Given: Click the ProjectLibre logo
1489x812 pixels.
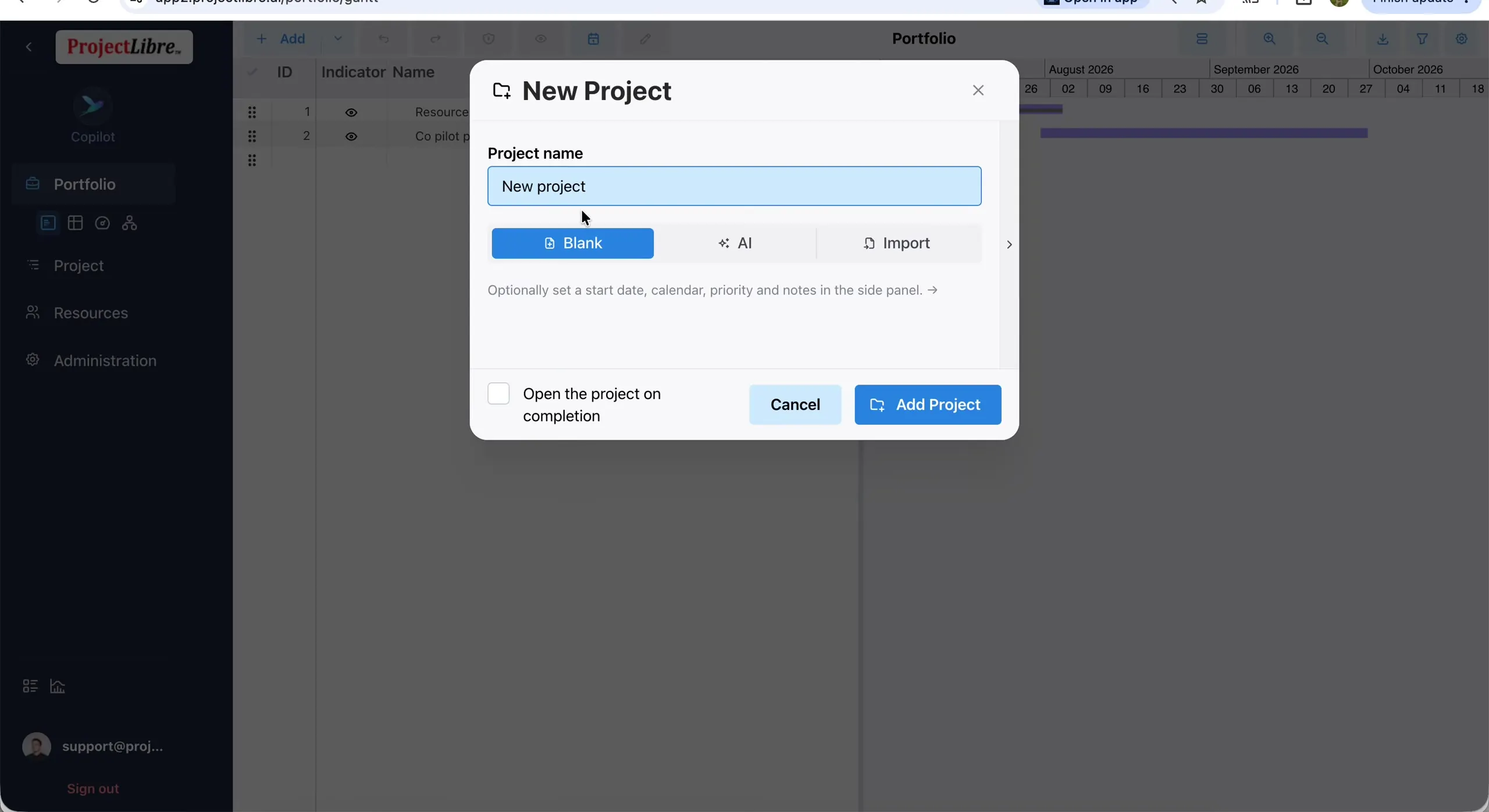Looking at the screenshot, I should pyautogui.click(x=124, y=47).
